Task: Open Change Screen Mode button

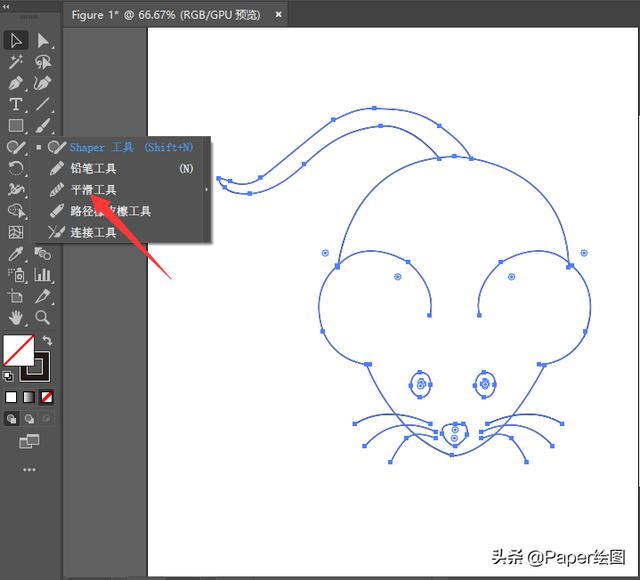Action: tap(29, 441)
